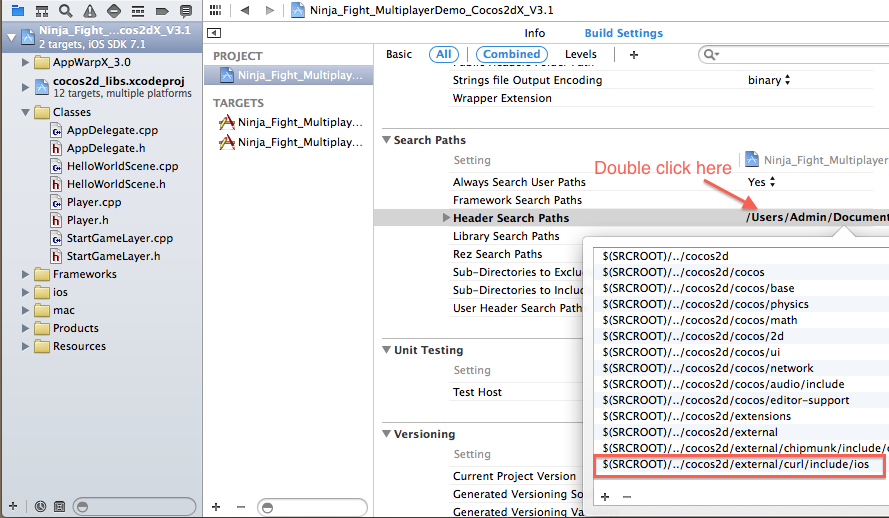Click the plus next to Levels to add build setting

coord(634,54)
